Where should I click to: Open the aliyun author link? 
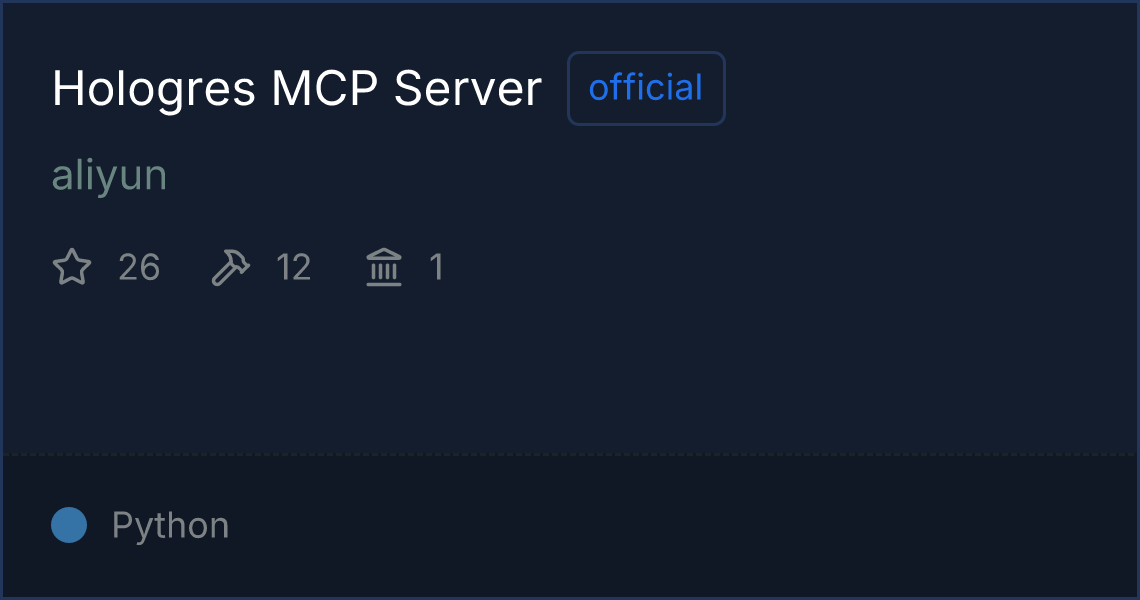point(109,175)
